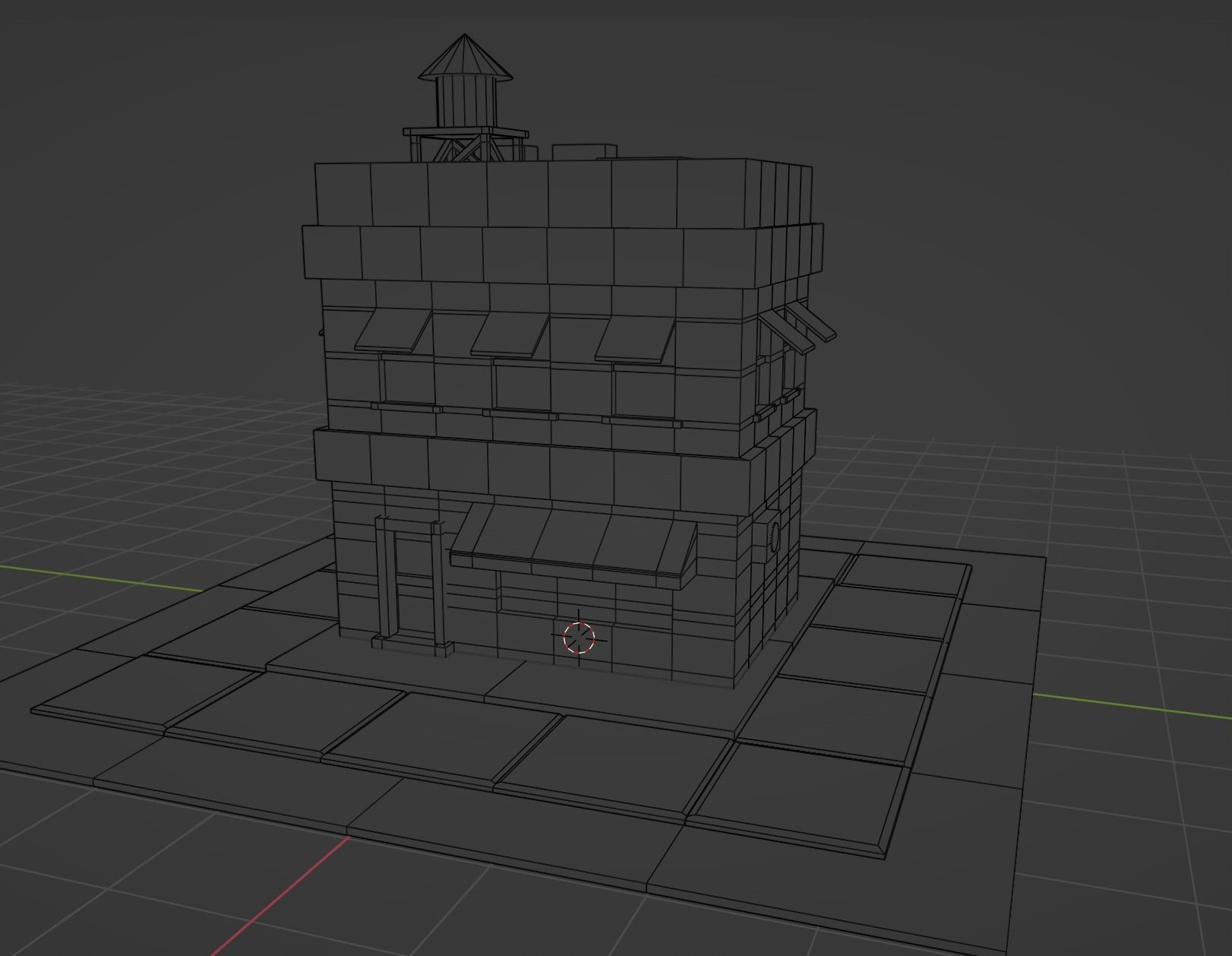Viewport: 1232px width, 956px height.
Task: Select the rectangular rooftop unit beside the water tower
Action: 584,152
